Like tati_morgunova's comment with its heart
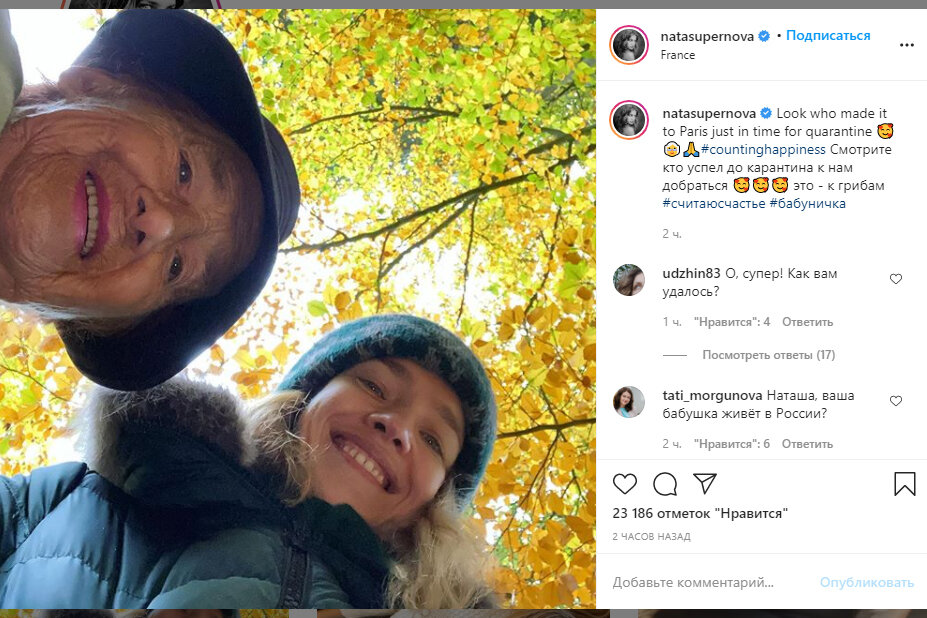This screenshot has width=927, height=618. [x=895, y=401]
